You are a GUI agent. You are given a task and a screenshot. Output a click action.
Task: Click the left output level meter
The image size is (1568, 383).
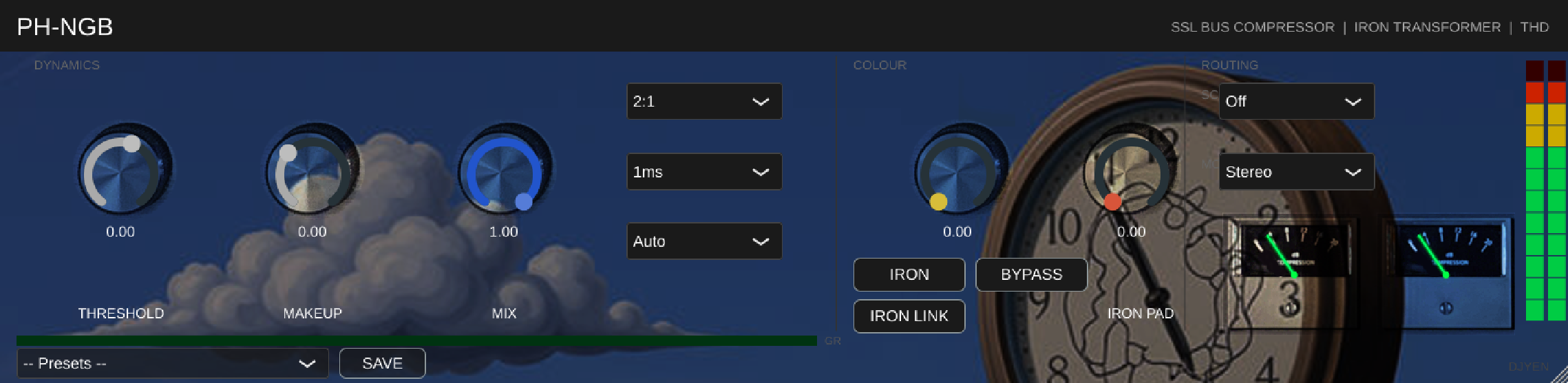click(1535, 190)
